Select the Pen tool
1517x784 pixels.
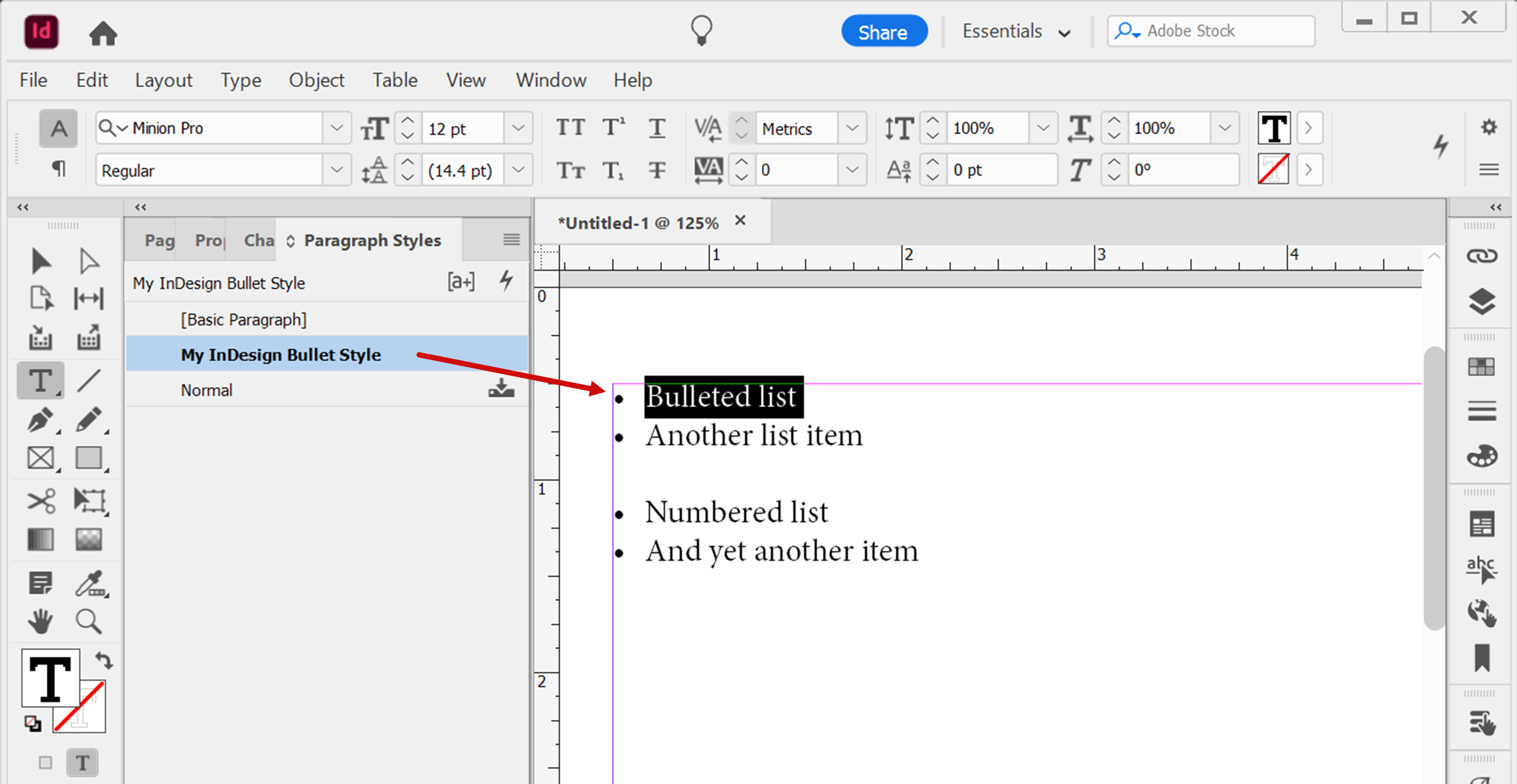pos(40,420)
